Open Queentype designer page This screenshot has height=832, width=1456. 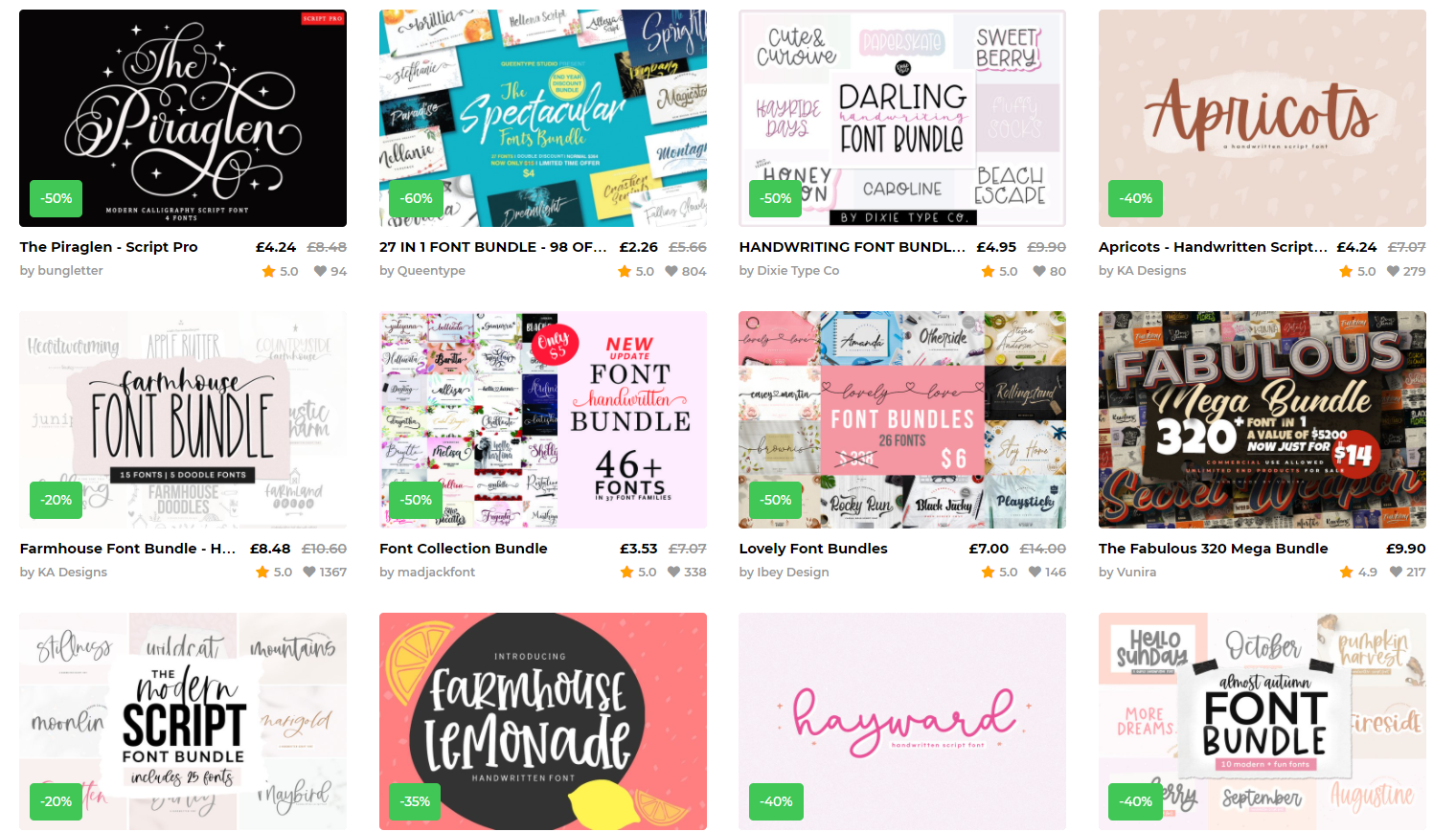pos(422,271)
